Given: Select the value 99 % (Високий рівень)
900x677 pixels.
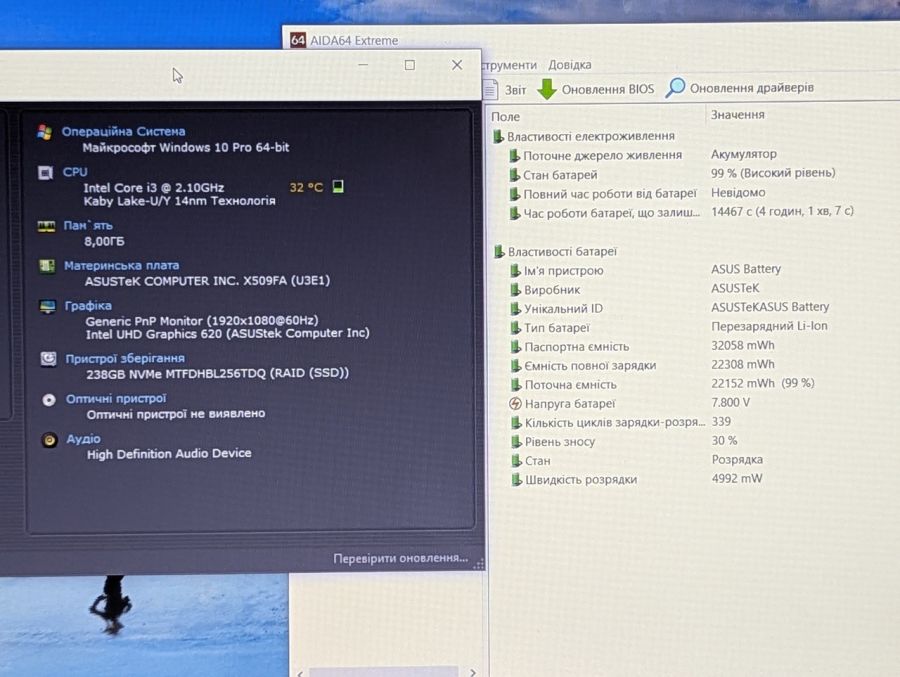Looking at the screenshot, I should pyautogui.click(x=773, y=173).
